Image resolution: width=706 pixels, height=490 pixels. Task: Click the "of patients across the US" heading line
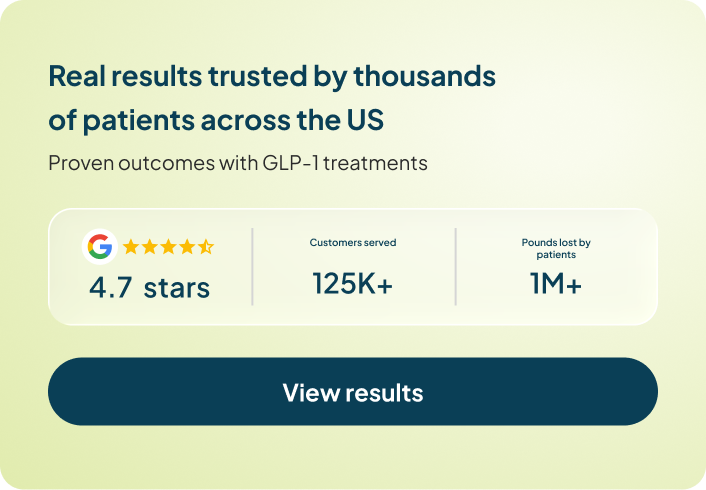coord(216,120)
